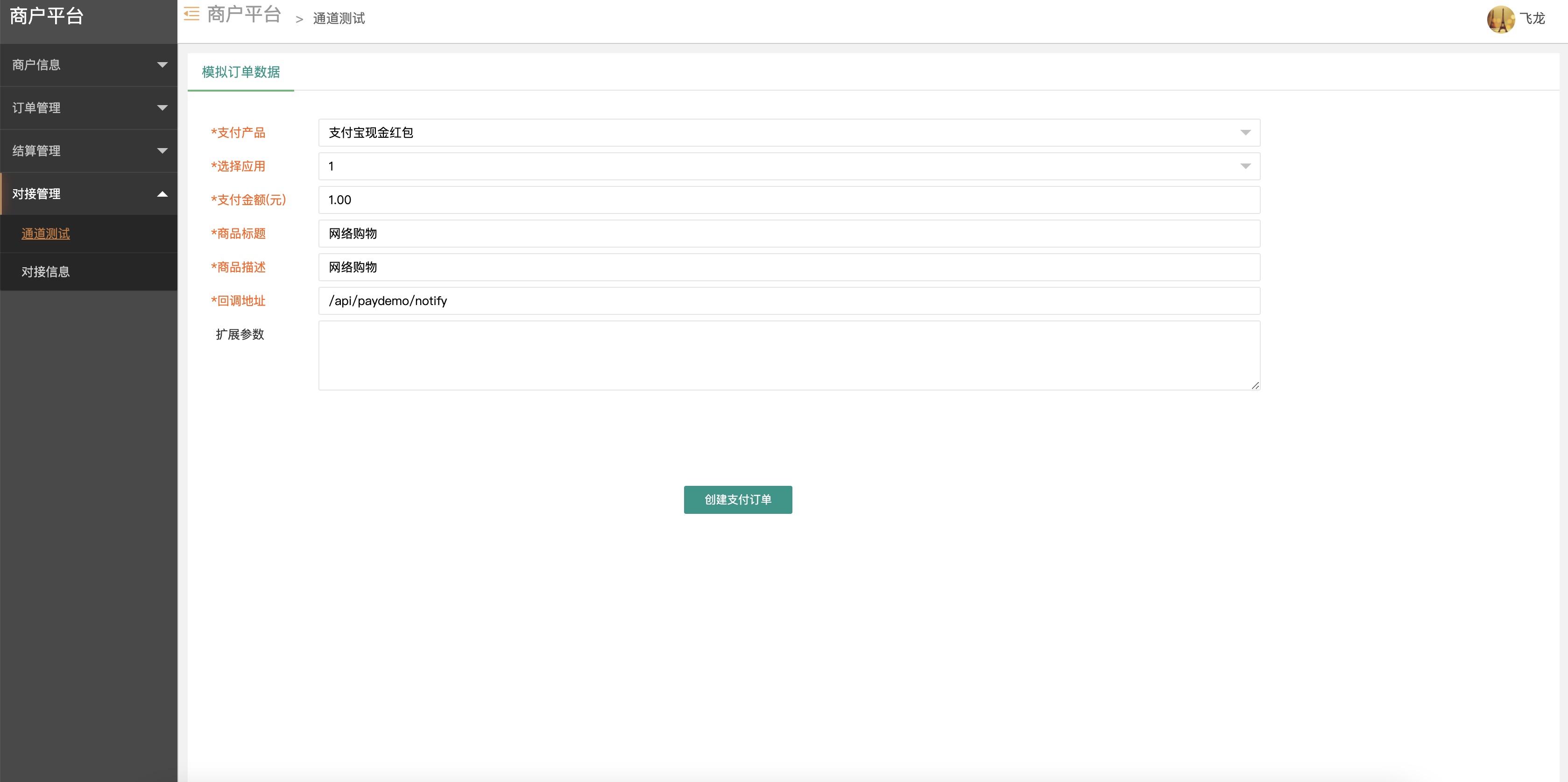Click the 商户平台 breadcrumb title
Viewport: 1568px width, 782px height.
[x=244, y=14]
